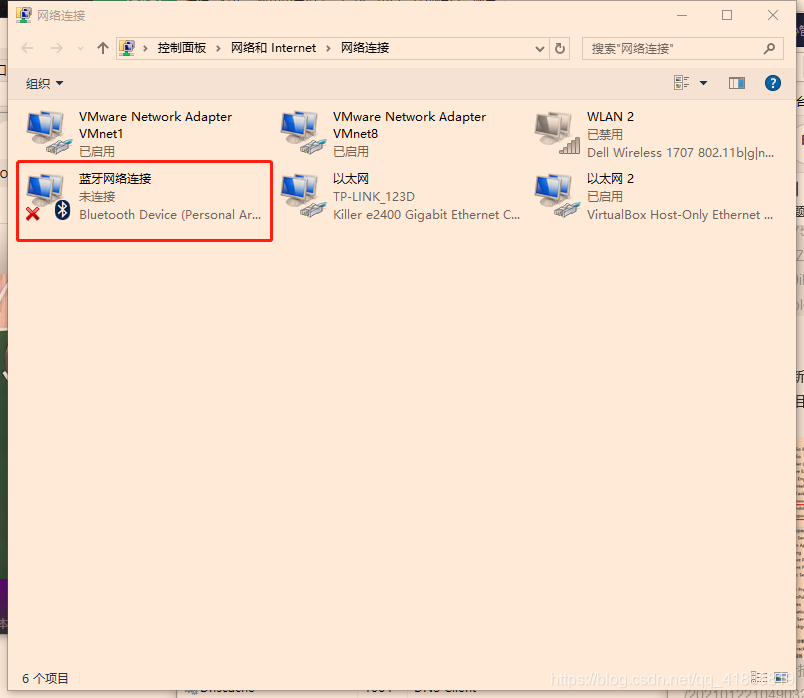Select the disabled WLAN 2 adapter icon
Viewport: 804px width, 698px height.
click(x=557, y=132)
